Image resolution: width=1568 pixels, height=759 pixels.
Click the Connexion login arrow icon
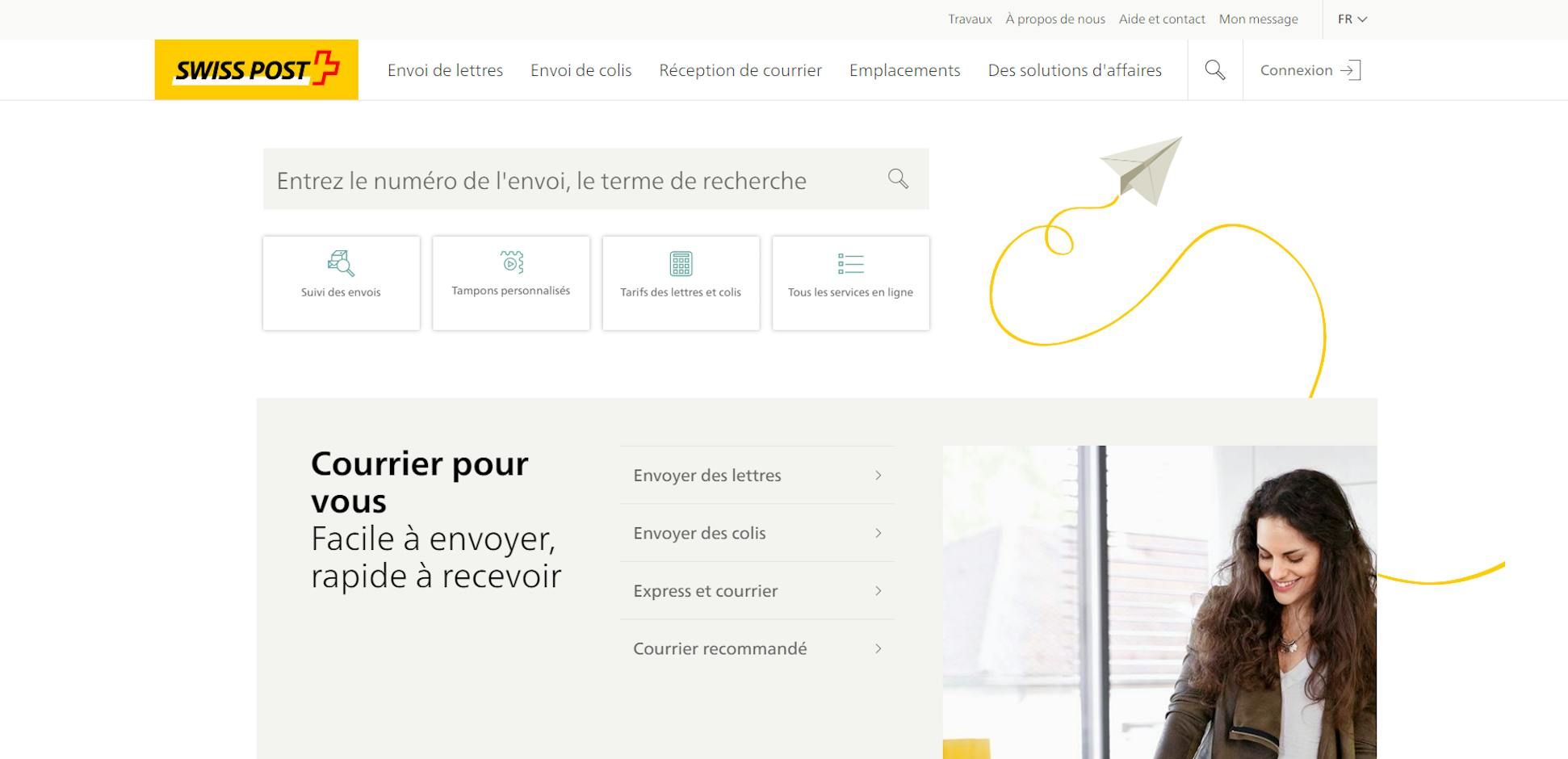coord(1350,70)
